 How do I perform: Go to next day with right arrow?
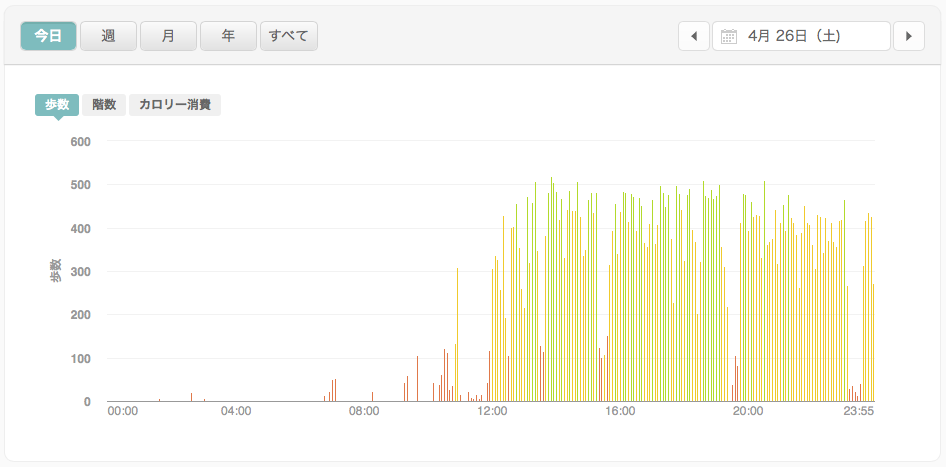[909, 36]
